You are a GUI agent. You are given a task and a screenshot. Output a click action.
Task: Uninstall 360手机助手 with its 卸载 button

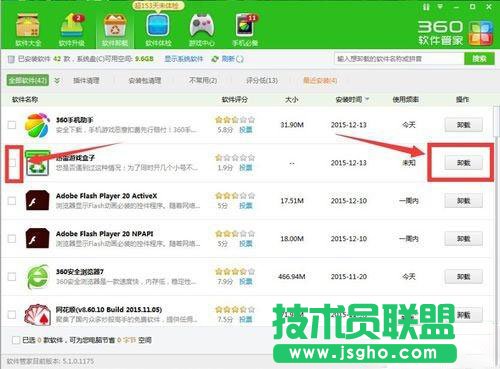[463, 125]
